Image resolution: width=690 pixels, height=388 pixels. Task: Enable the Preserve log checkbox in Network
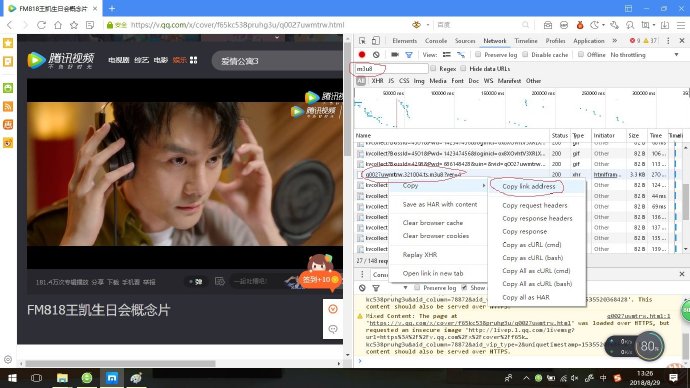click(x=478, y=55)
